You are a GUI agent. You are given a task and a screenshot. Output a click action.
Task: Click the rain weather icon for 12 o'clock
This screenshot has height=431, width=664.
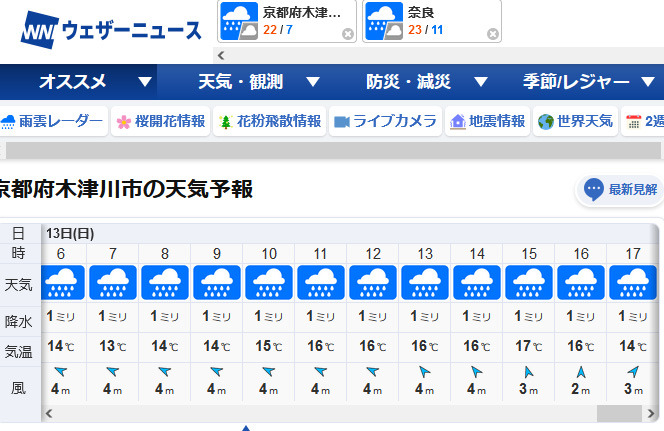coord(373,282)
